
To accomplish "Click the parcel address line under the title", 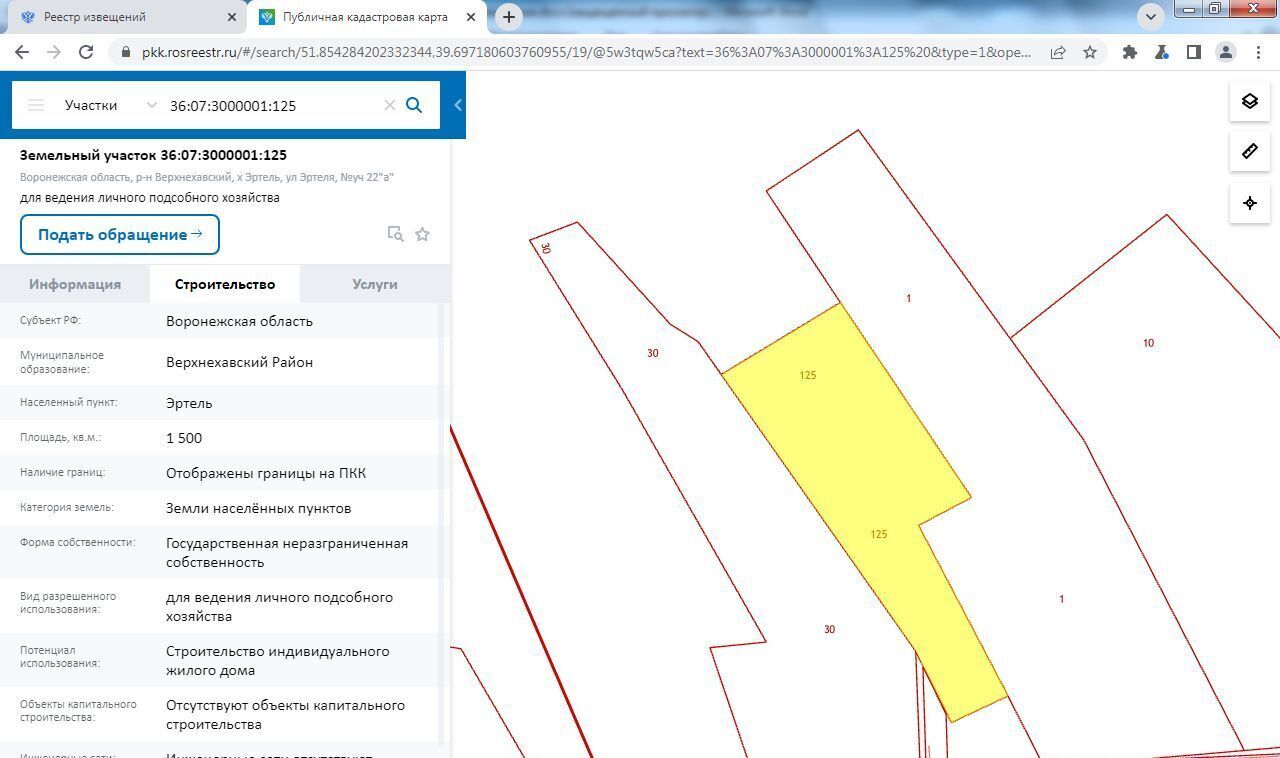I will click(207, 177).
